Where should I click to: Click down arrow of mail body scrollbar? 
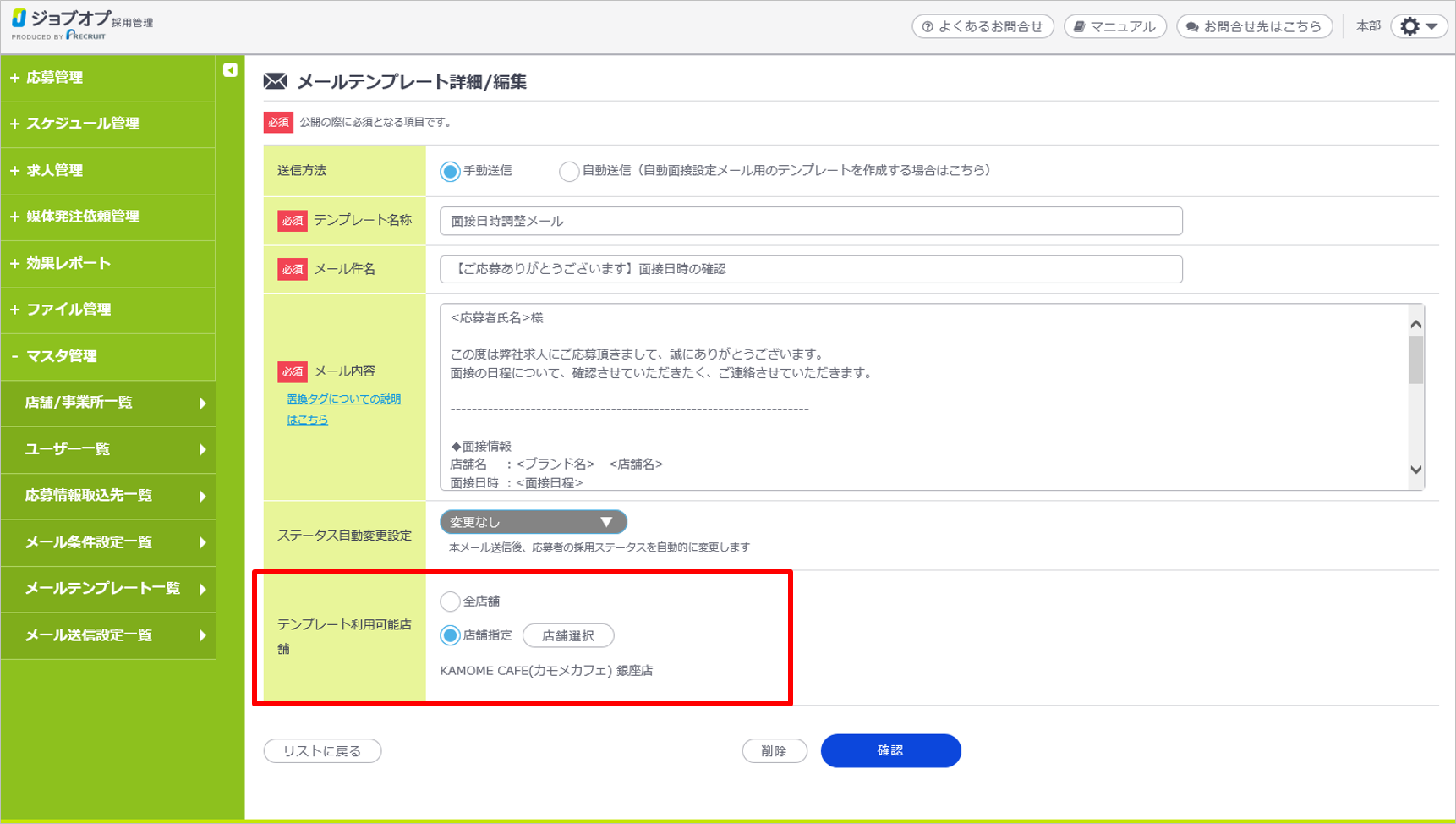point(1415,470)
